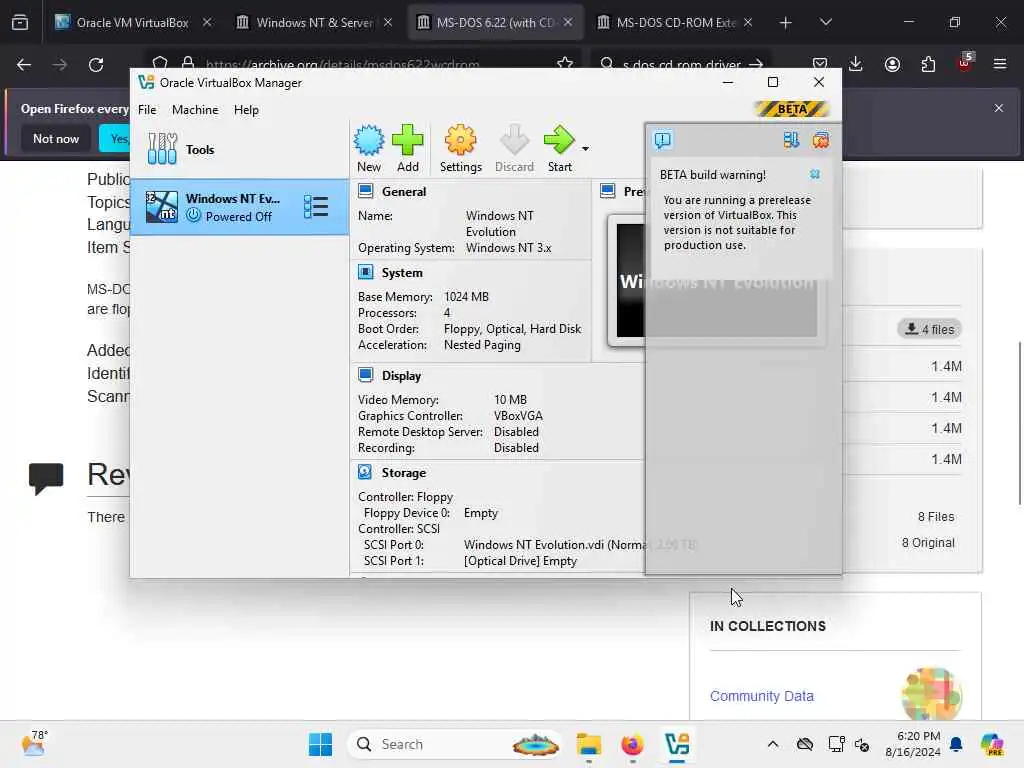Open the list all tabs dropdown
1024x768 pixels.
tap(825, 22)
